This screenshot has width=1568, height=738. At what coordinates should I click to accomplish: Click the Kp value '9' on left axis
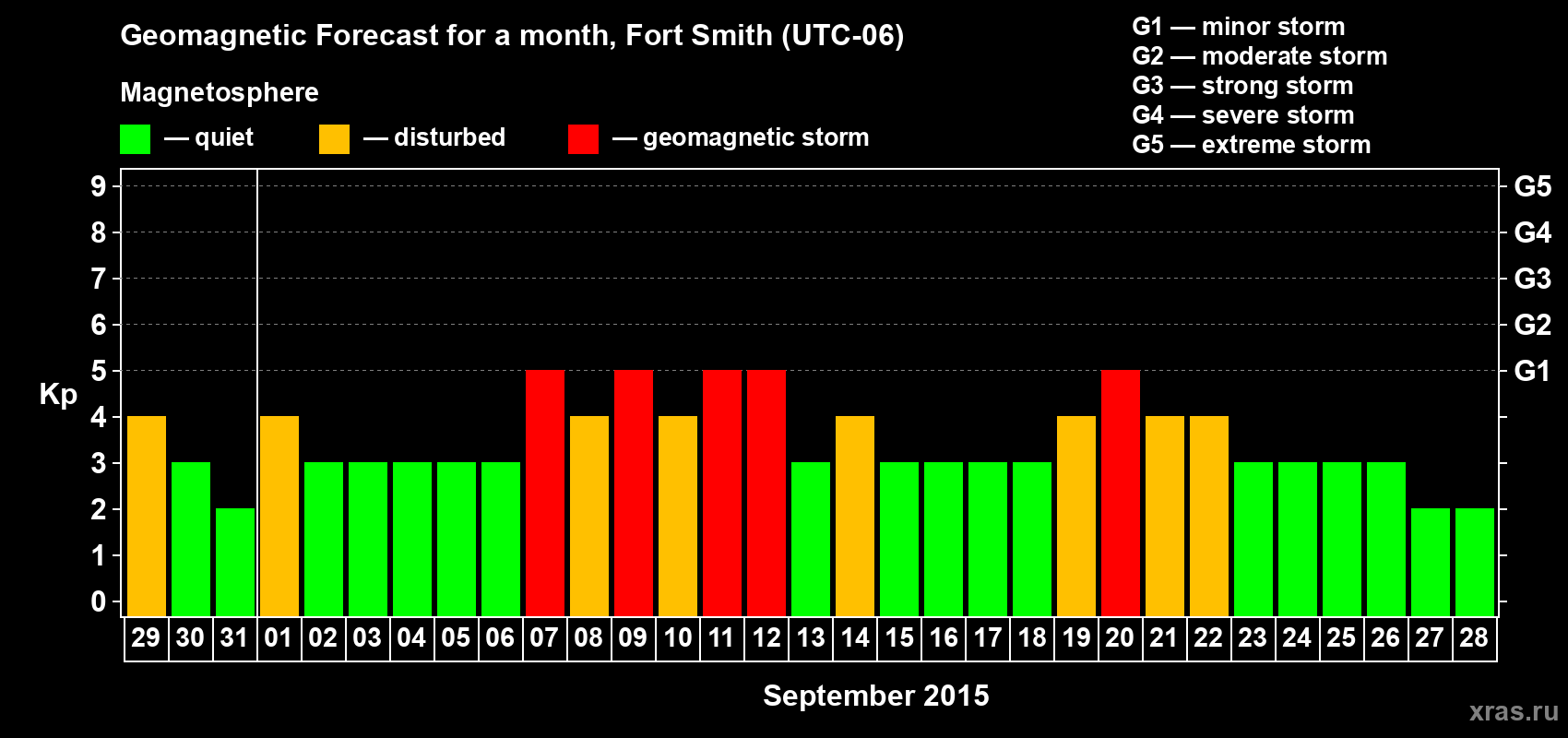click(99, 186)
